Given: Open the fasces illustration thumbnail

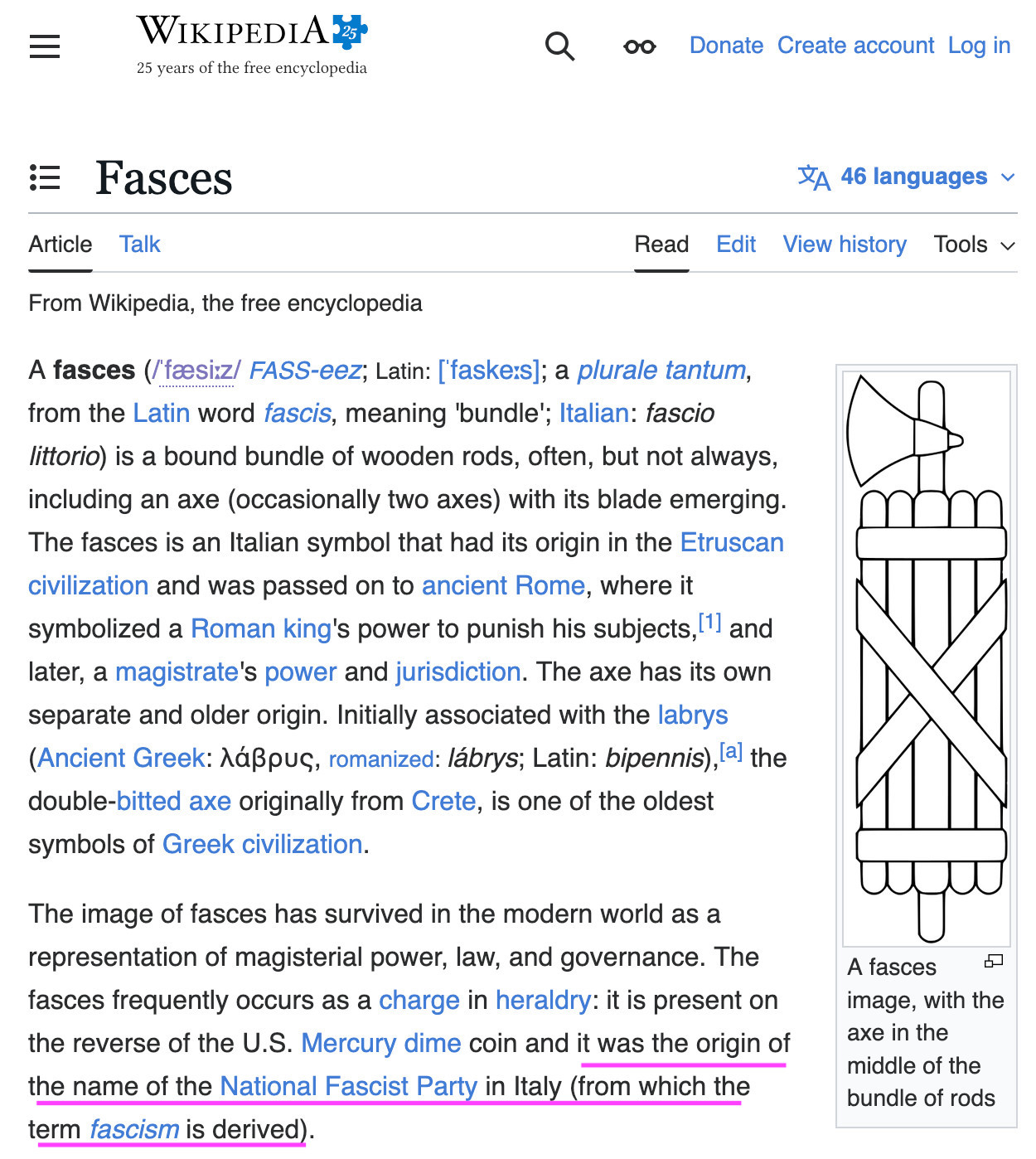Looking at the screenshot, I should click(x=927, y=659).
